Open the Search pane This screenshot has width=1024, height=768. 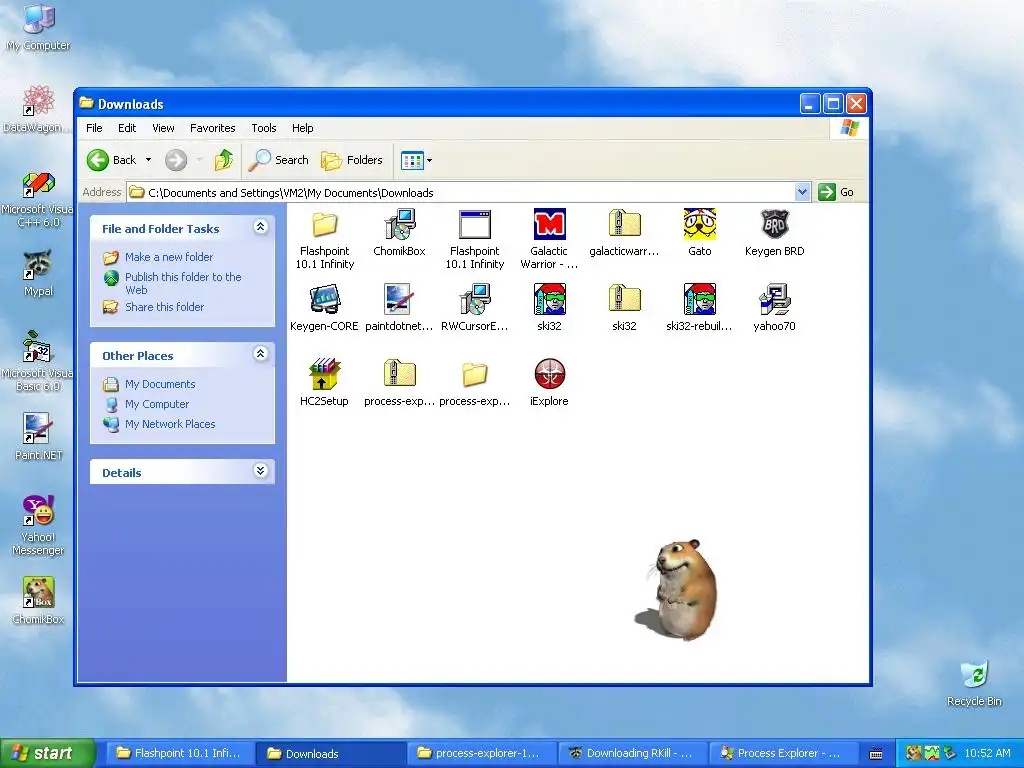point(279,160)
